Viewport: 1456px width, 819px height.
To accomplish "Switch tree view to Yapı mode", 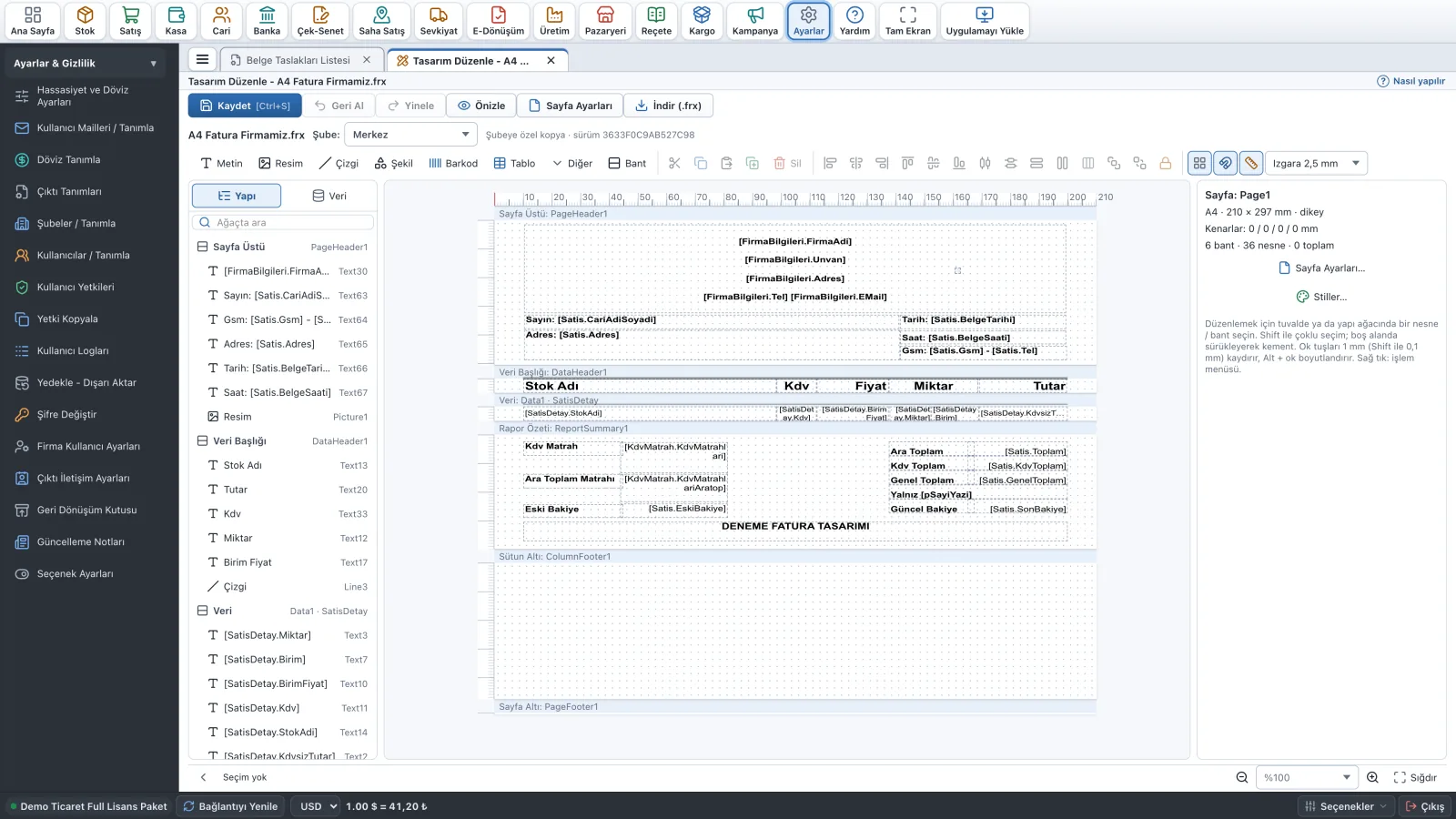I will (237, 196).
